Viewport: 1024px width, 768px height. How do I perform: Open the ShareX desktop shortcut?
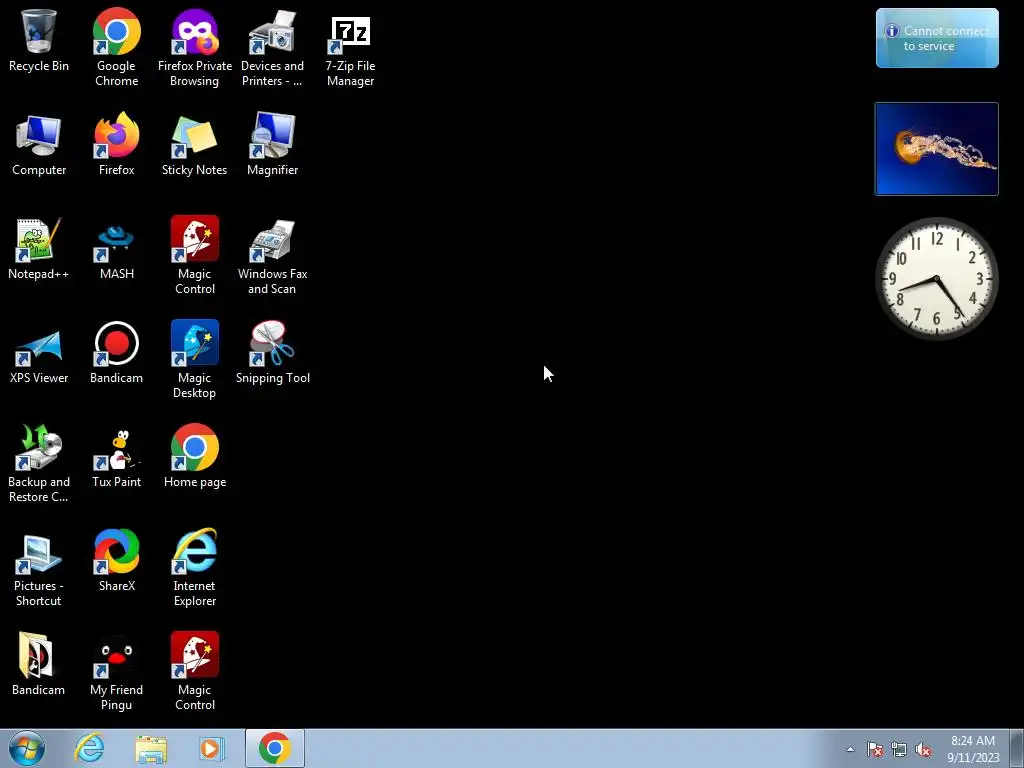click(116, 561)
